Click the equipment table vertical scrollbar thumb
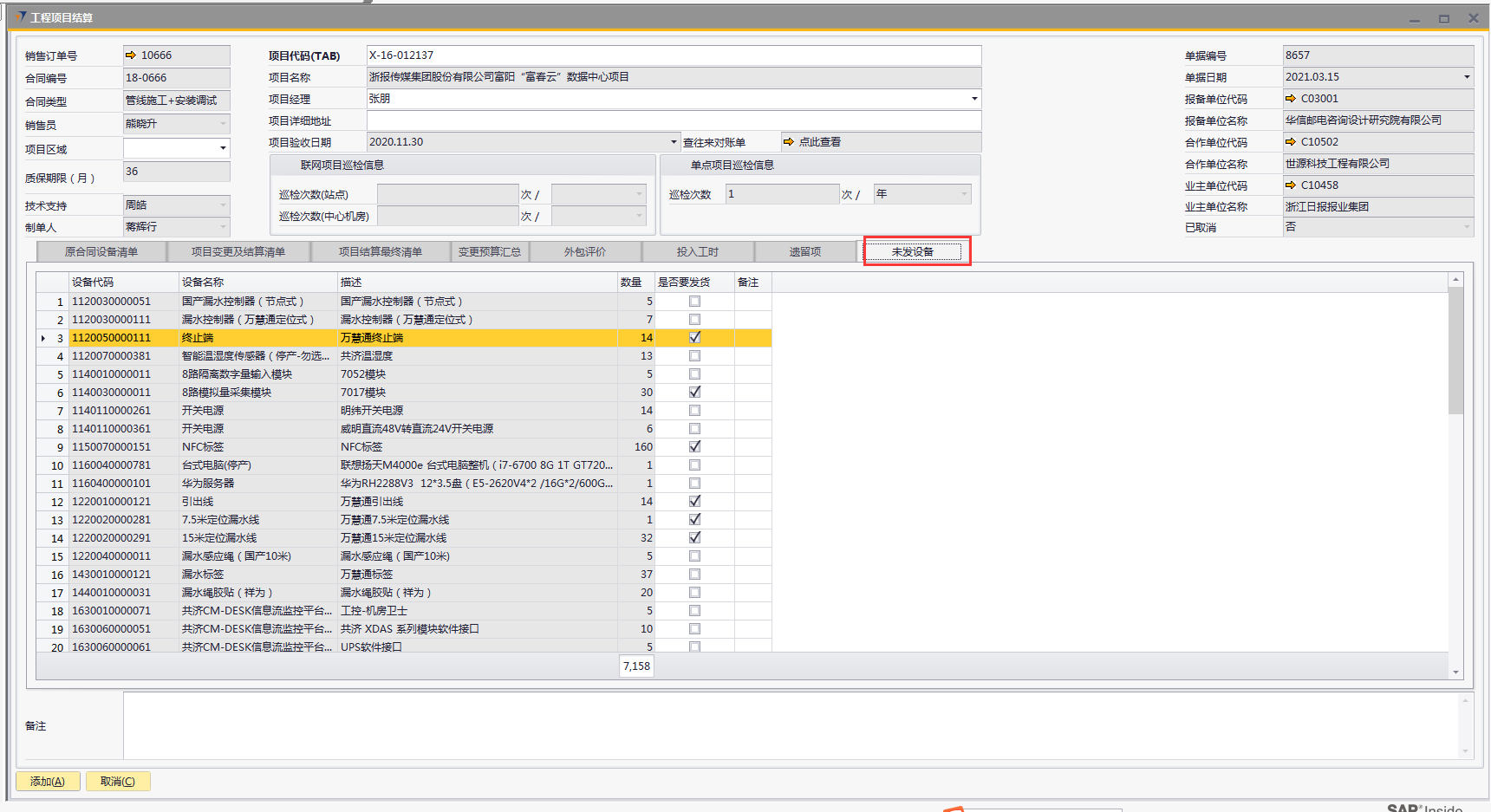This screenshot has width=1491, height=812. pyautogui.click(x=1455, y=351)
